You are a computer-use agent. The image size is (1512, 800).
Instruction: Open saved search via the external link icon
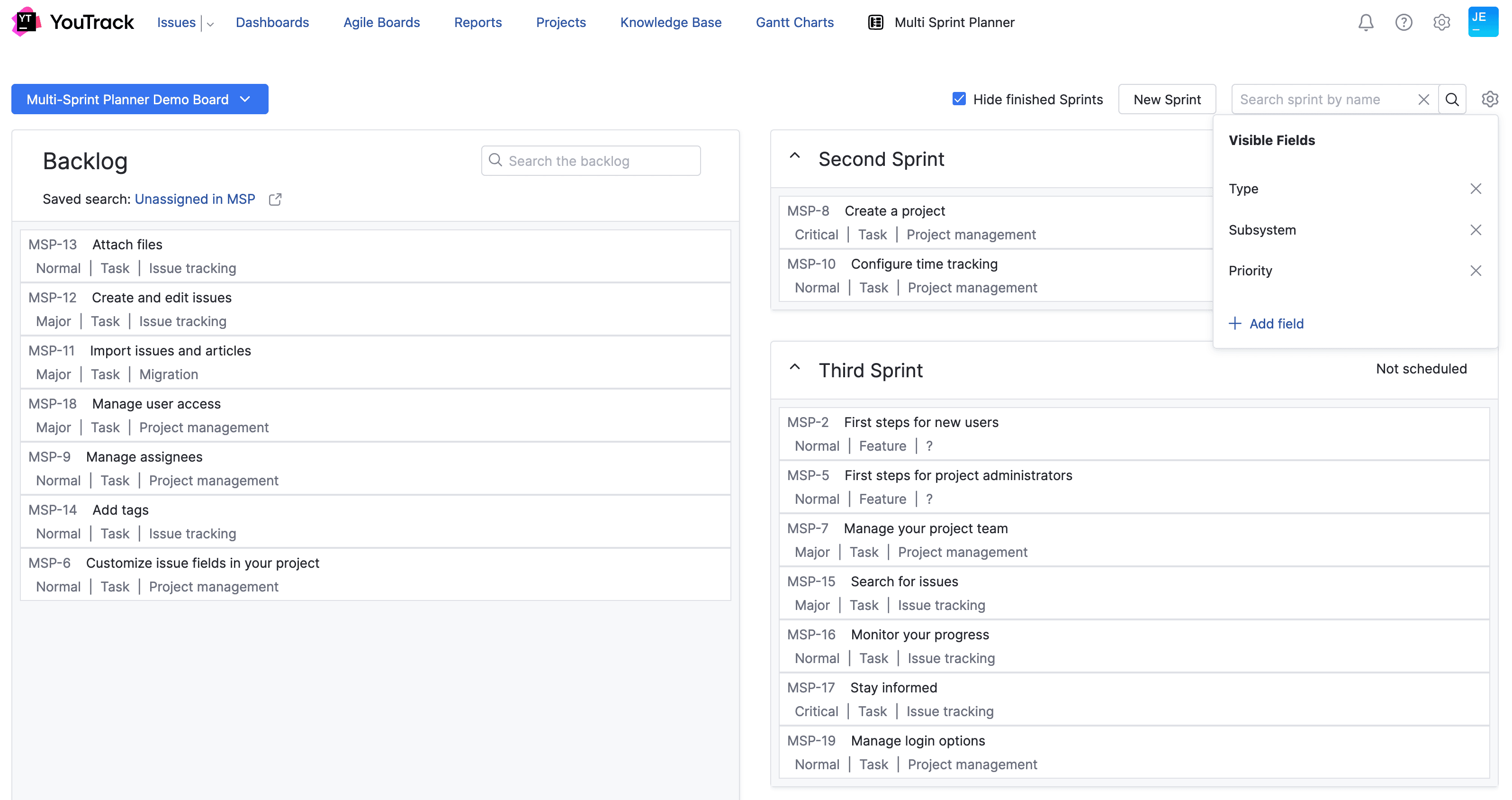(x=275, y=199)
